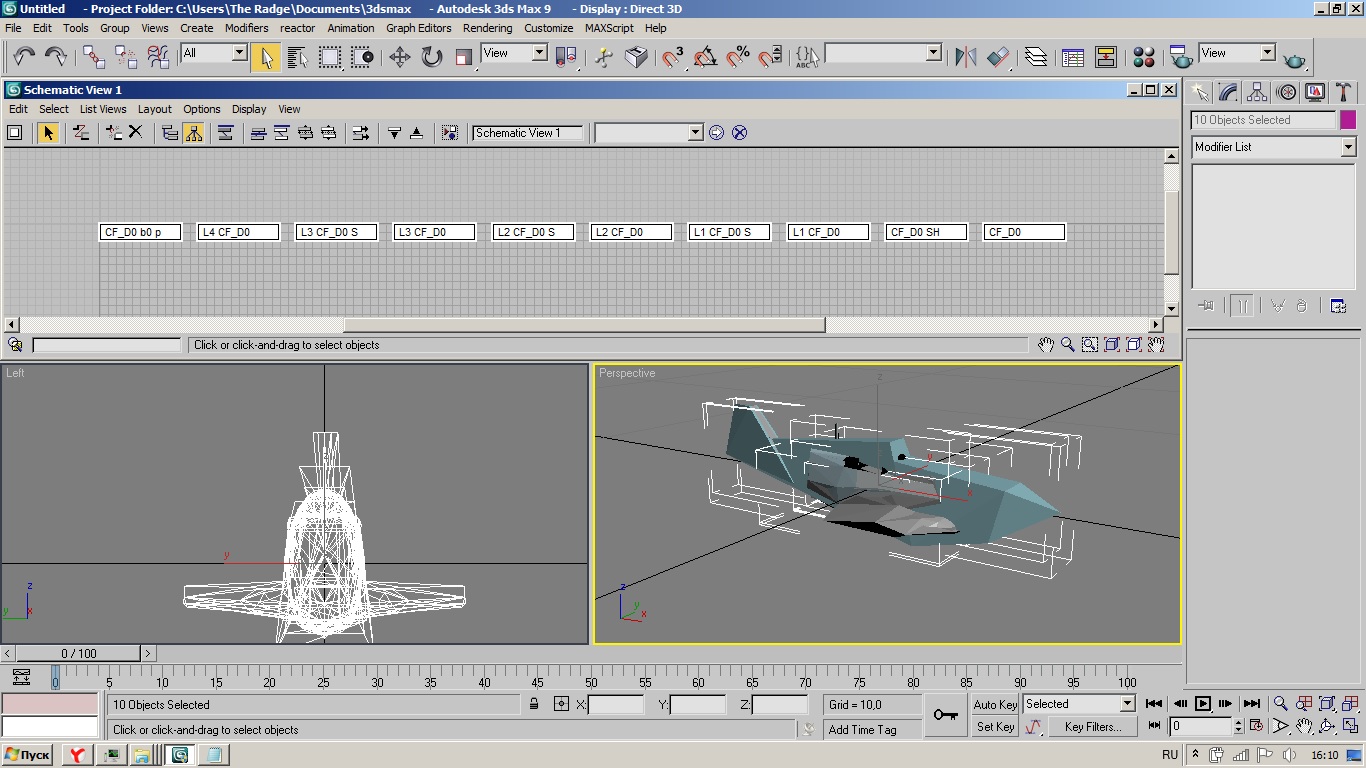1366x768 pixels.
Task: Select the CF_D0 SH schematic node
Action: (x=926, y=232)
